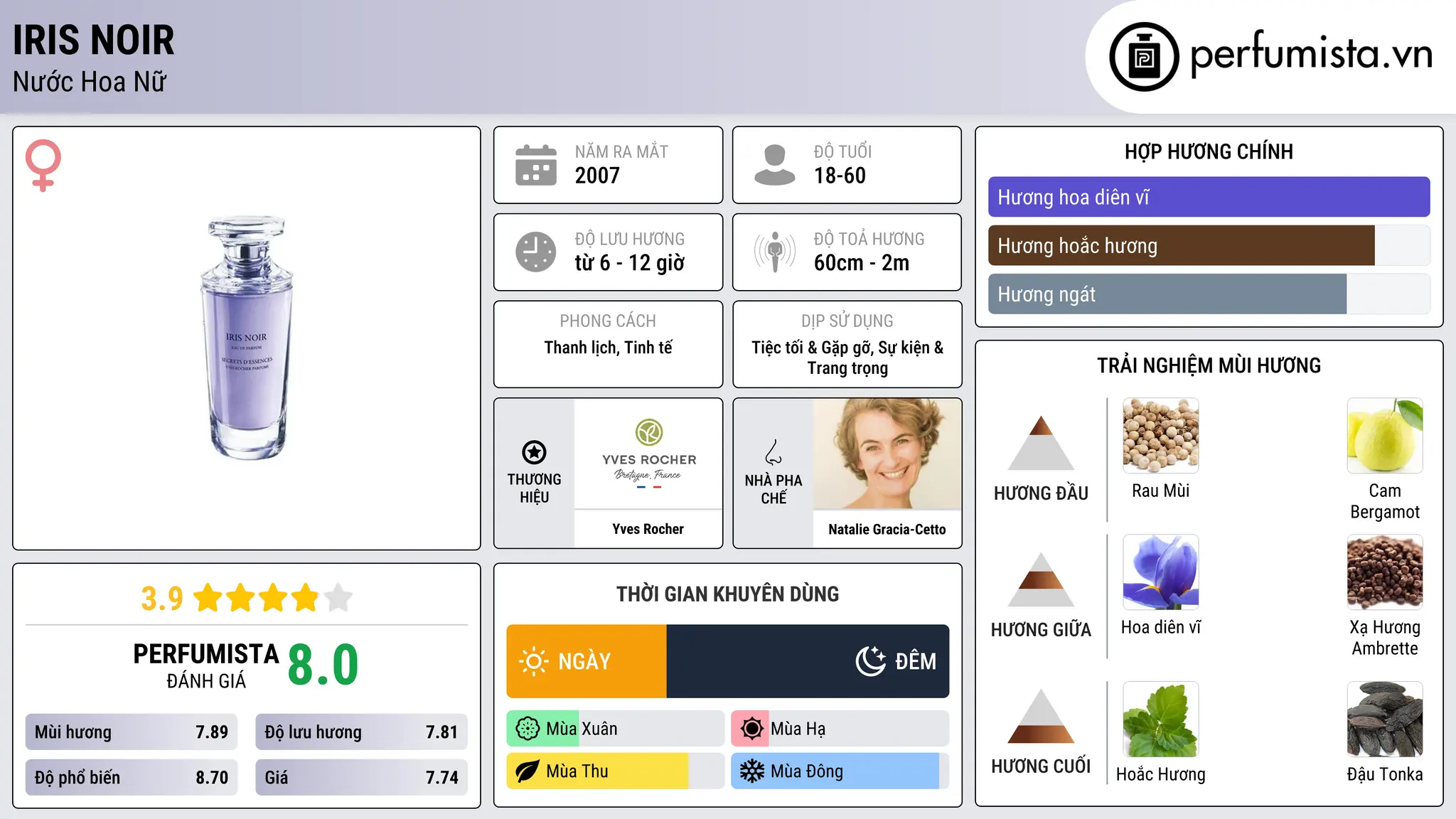Click the THỜI GIAN KHUYÊN DÙNG heading
The height and width of the screenshot is (819, 1456).
coord(727,594)
